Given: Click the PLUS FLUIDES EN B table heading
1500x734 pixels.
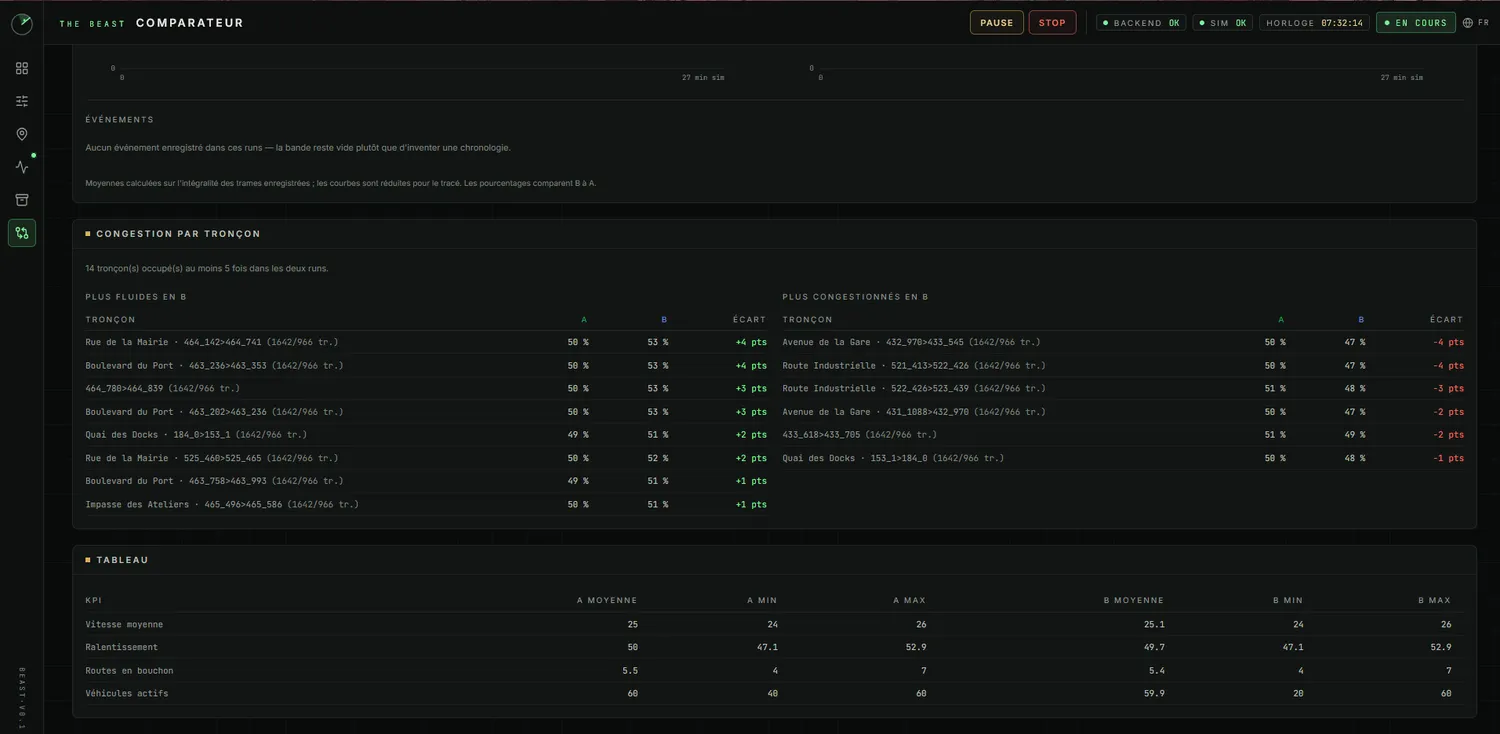Looking at the screenshot, I should tap(136, 297).
